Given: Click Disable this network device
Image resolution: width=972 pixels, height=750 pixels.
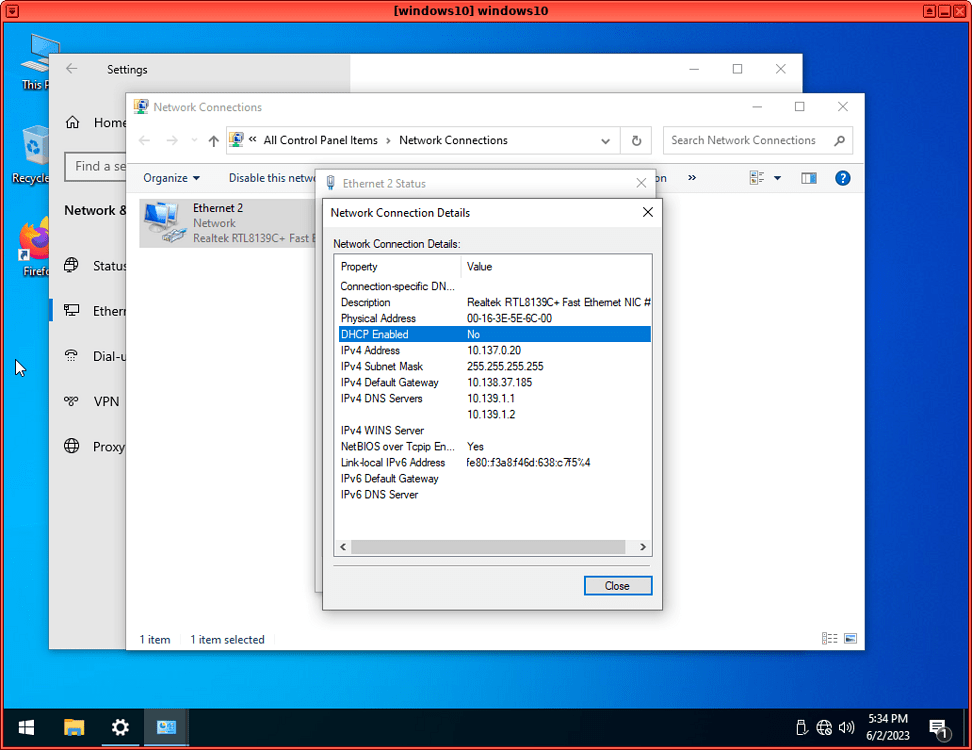Looking at the screenshot, I should click(272, 178).
